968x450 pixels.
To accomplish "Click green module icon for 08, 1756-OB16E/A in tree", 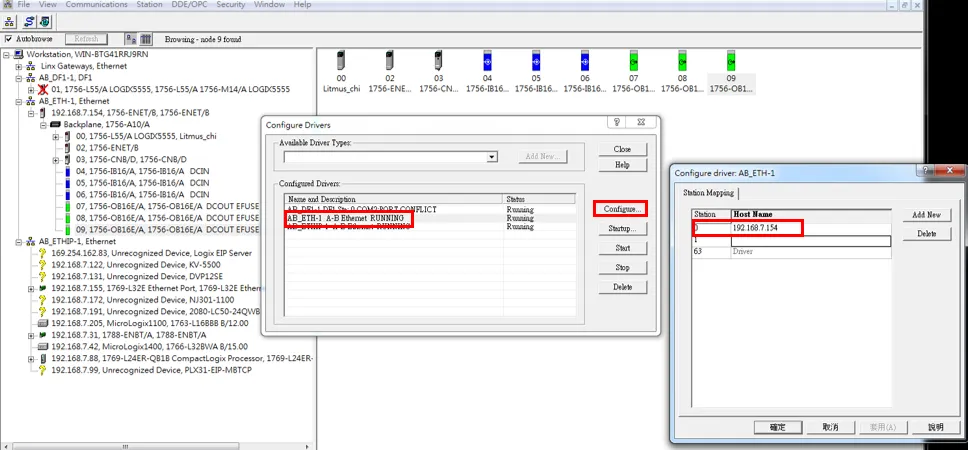I will point(67,218).
